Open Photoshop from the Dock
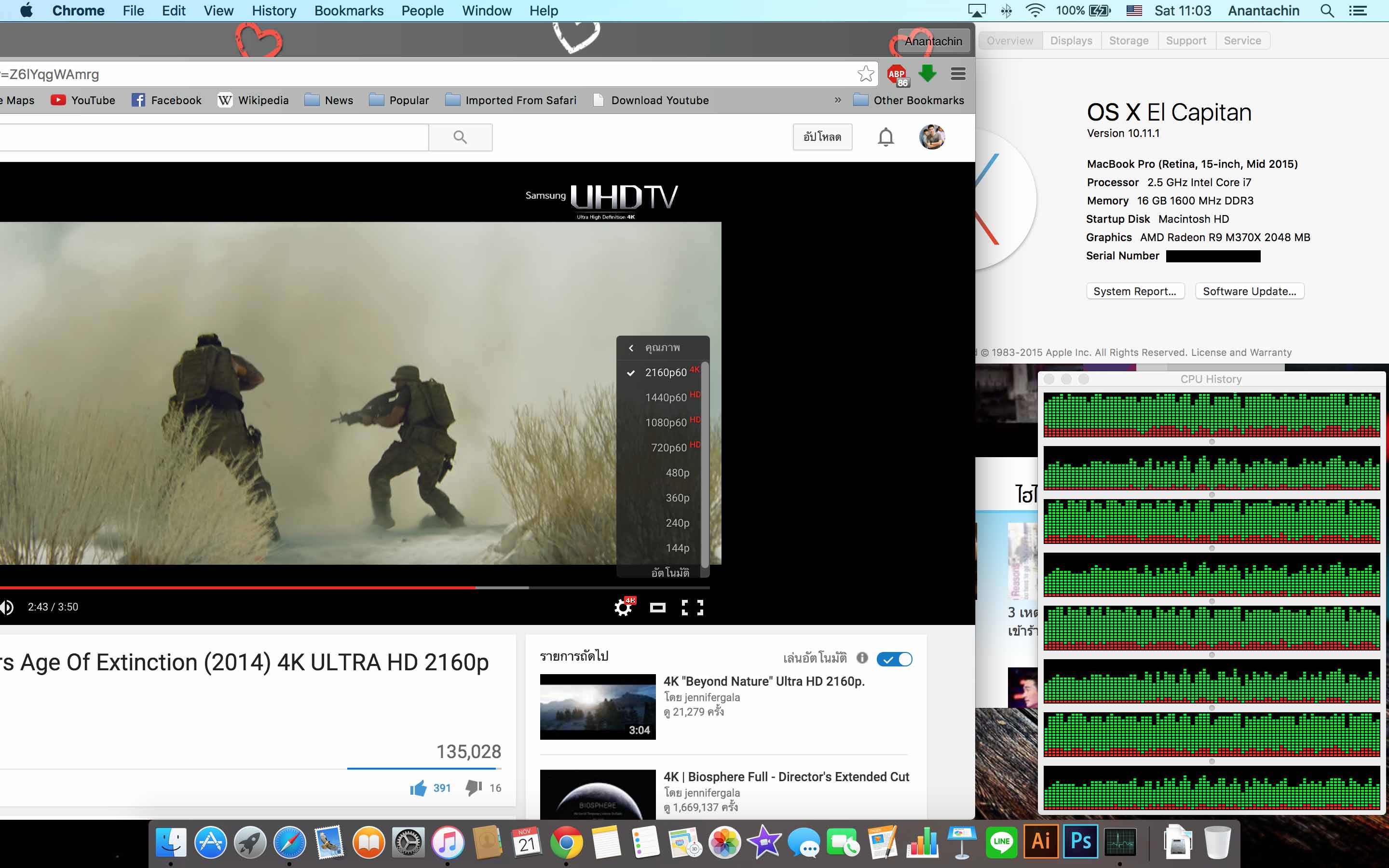Image resolution: width=1389 pixels, height=868 pixels. coord(1081,841)
